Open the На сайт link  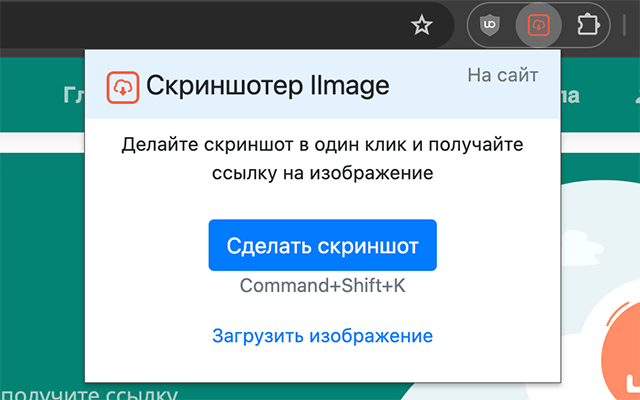(502, 75)
